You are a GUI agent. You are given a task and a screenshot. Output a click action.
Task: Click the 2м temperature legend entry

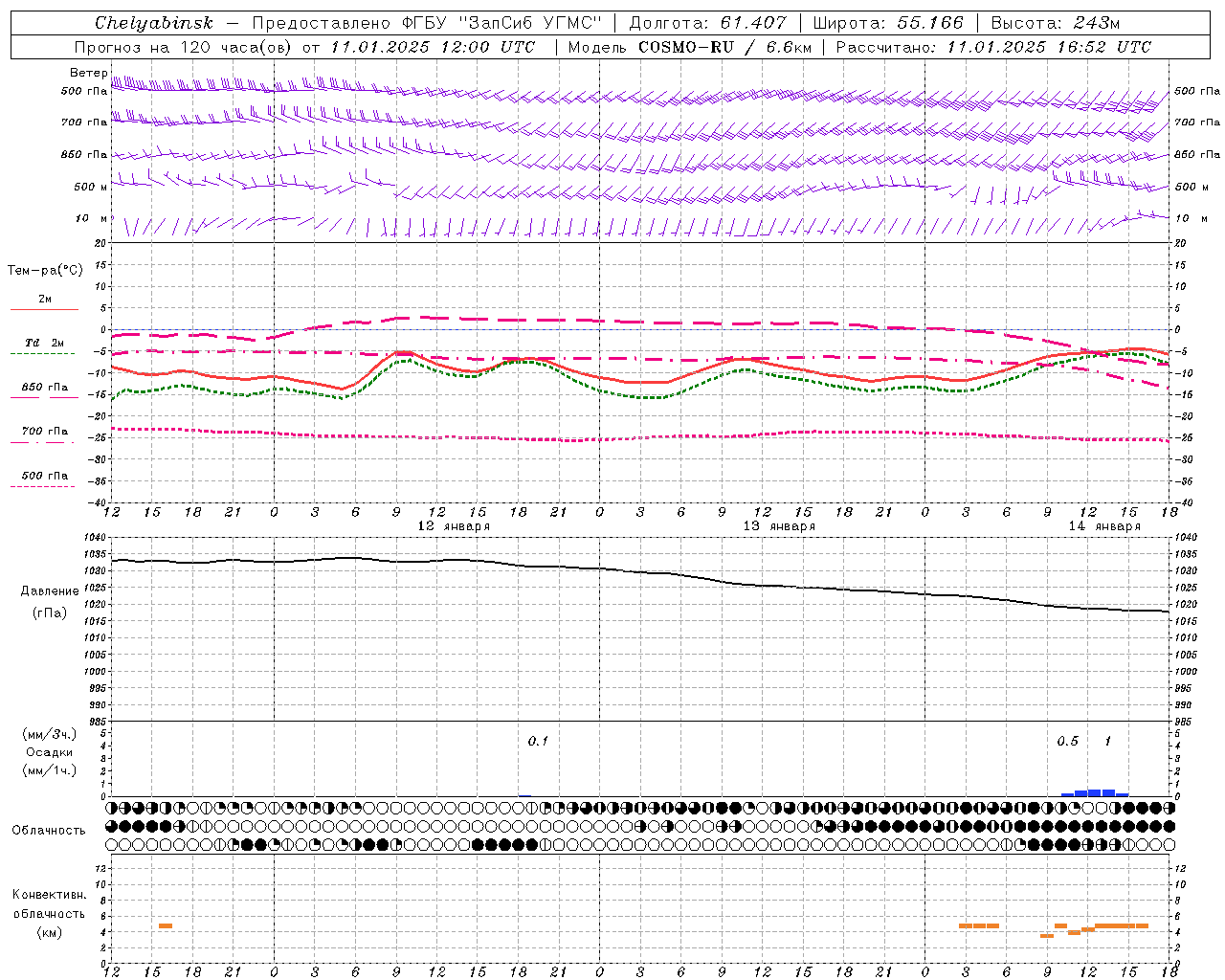tap(45, 300)
